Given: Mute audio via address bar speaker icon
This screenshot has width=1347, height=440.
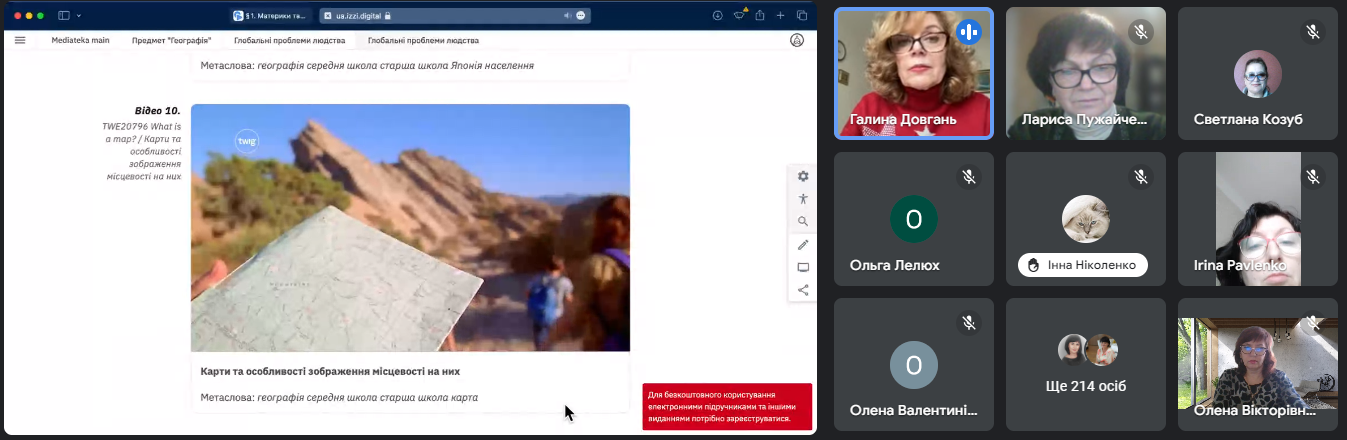Looking at the screenshot, I should click(567, 15).
